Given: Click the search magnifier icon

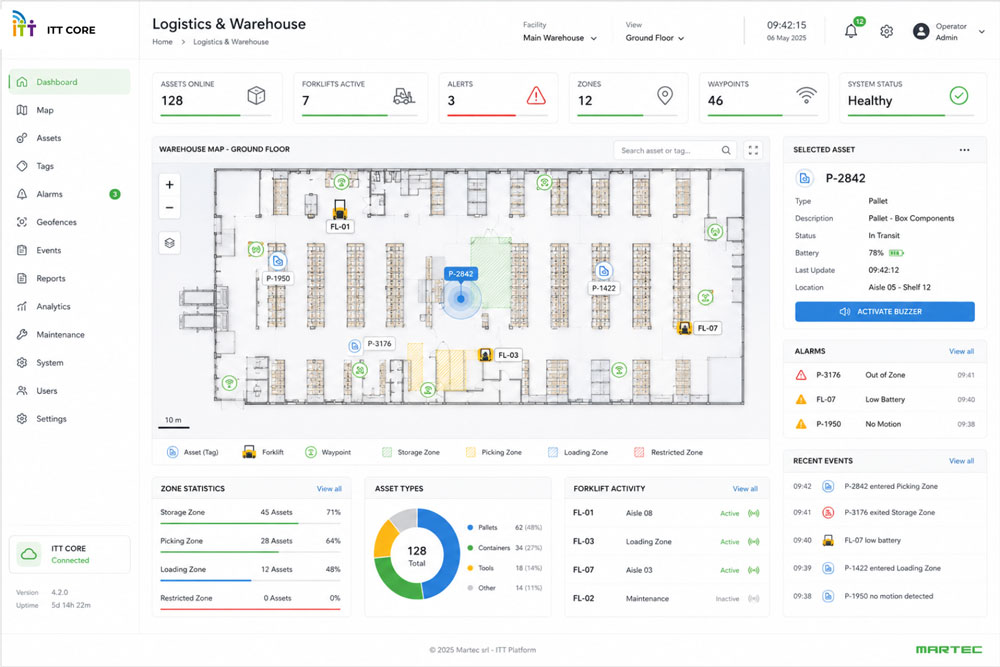Looking at the screenshot, I should (726, 150).
